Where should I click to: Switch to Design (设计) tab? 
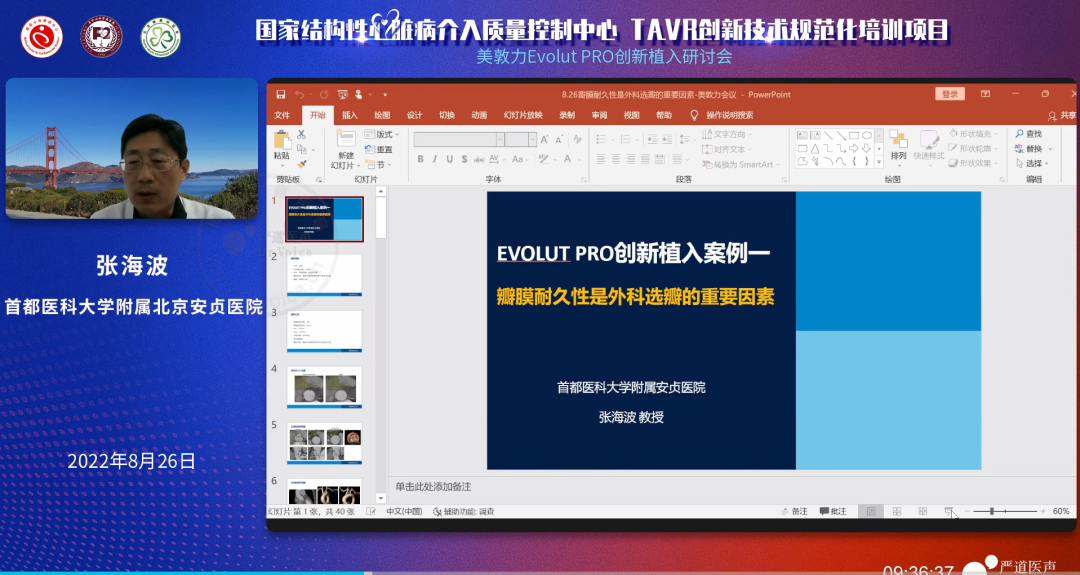pos(414,115)
